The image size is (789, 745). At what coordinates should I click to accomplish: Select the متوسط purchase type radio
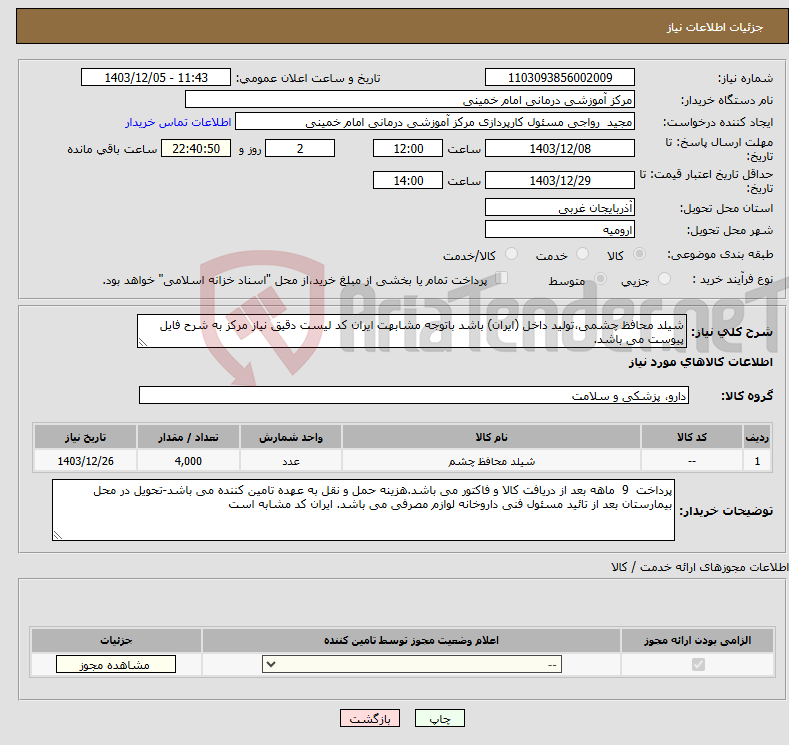600,279
